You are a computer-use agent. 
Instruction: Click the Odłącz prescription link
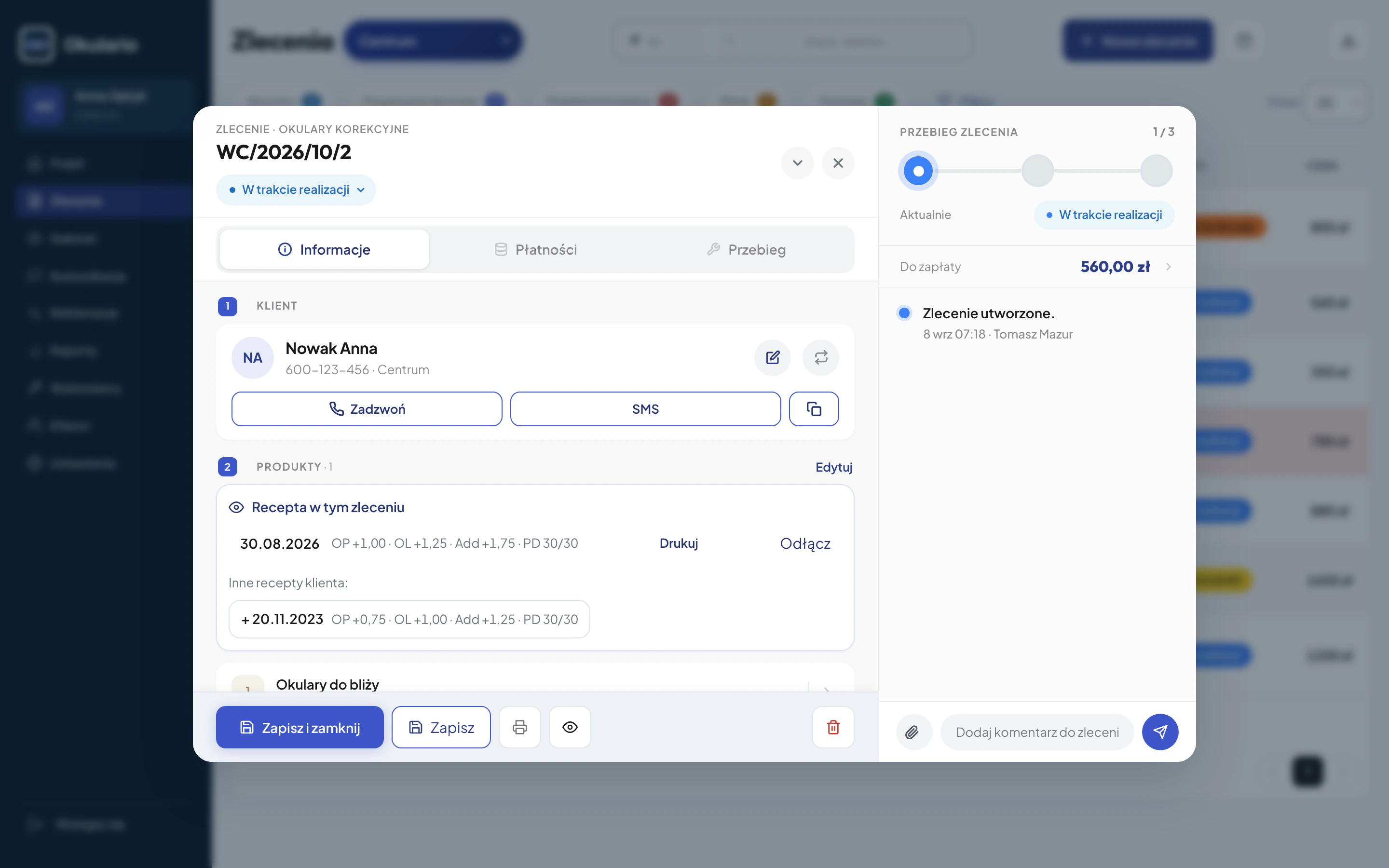pyautogui.click(x=804, y=543)
